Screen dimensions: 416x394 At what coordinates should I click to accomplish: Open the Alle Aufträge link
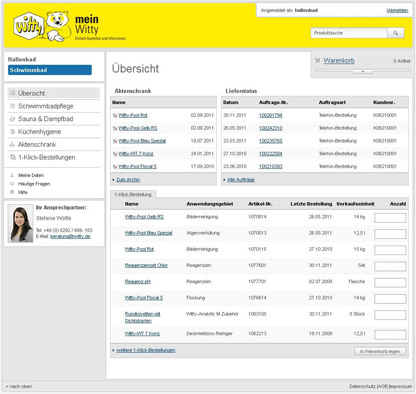tap(241, 180)
